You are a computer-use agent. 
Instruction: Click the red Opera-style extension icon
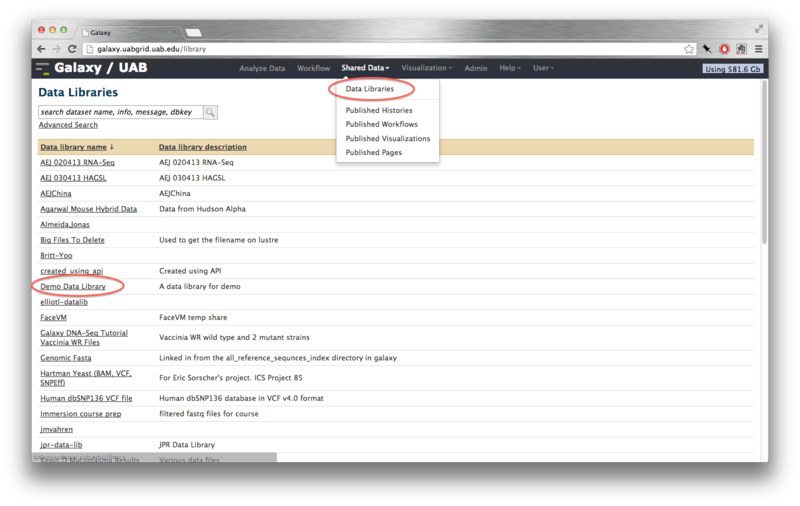click(x=724, y=49)
